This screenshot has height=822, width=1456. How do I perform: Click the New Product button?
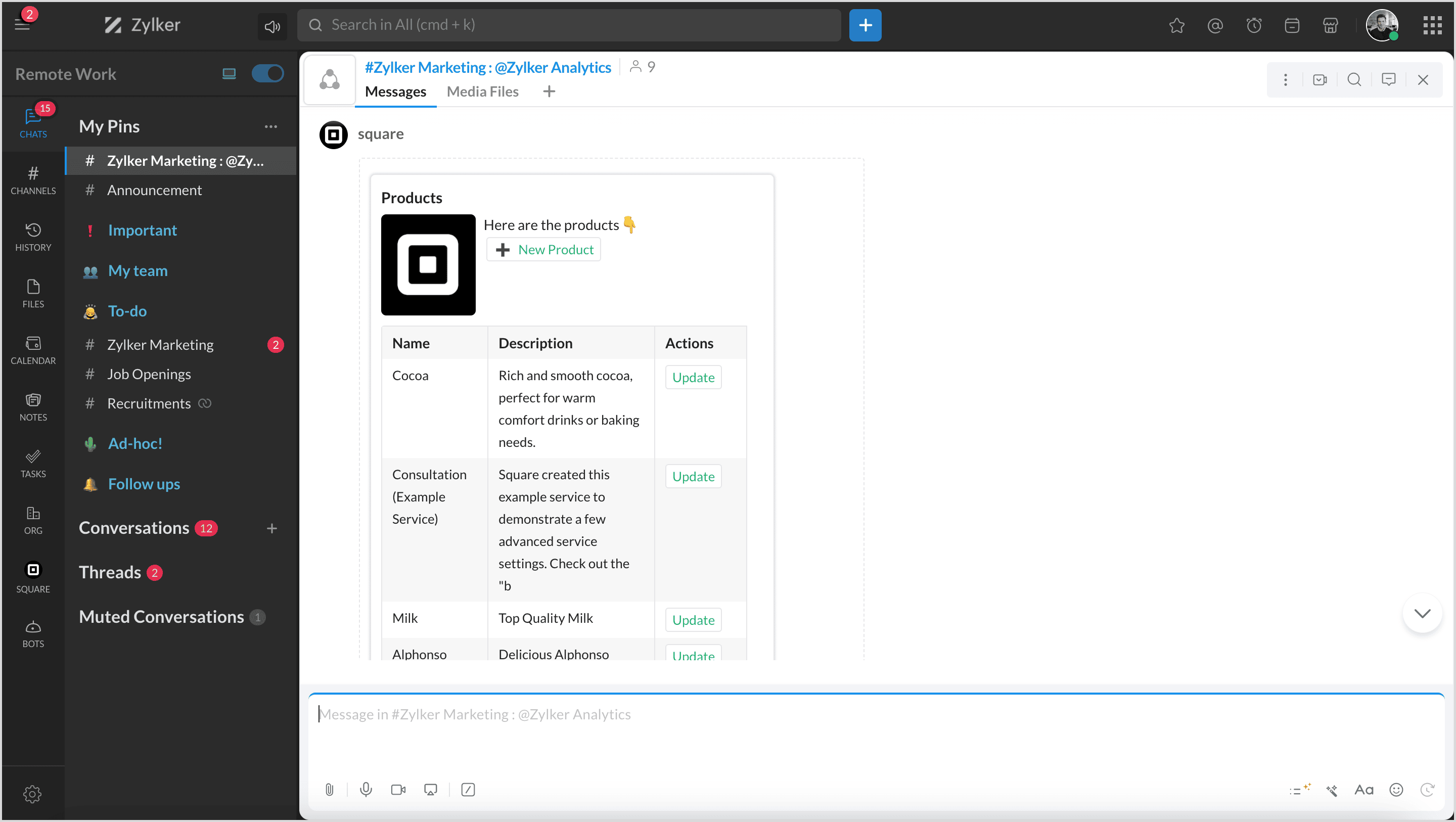[544, 249]
